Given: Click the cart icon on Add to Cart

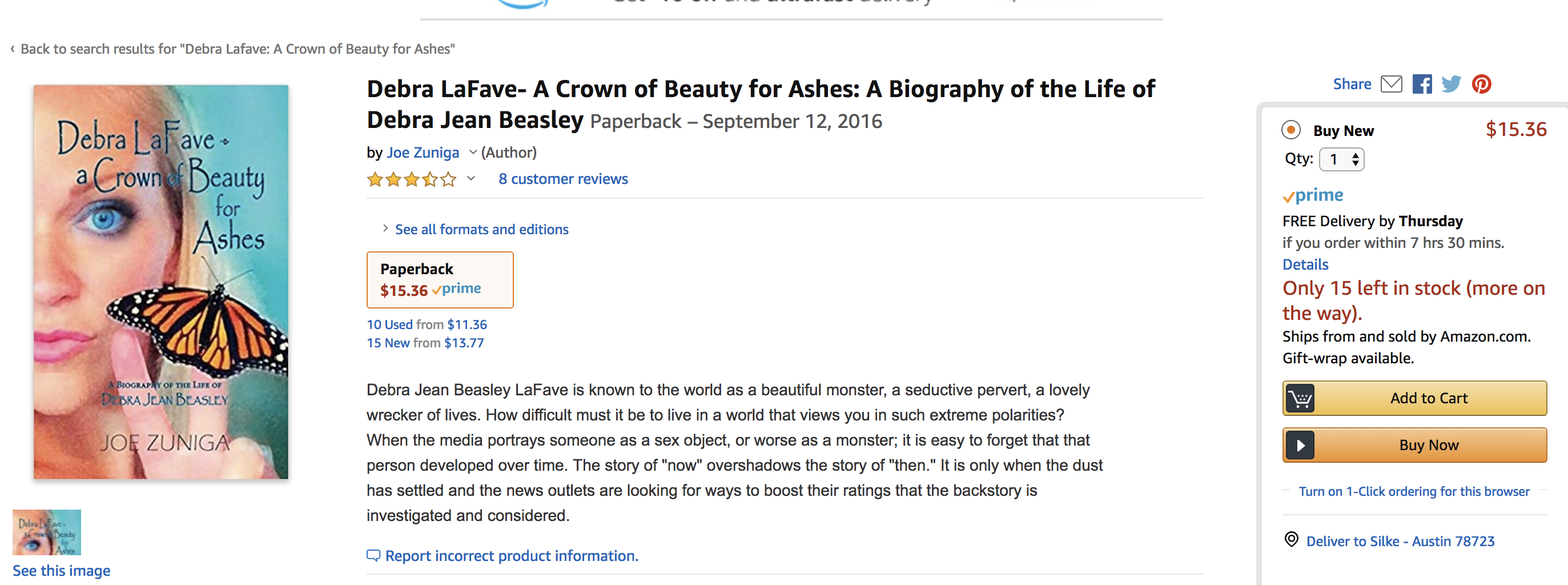Looking at the screenshot, I should 1300,399.
